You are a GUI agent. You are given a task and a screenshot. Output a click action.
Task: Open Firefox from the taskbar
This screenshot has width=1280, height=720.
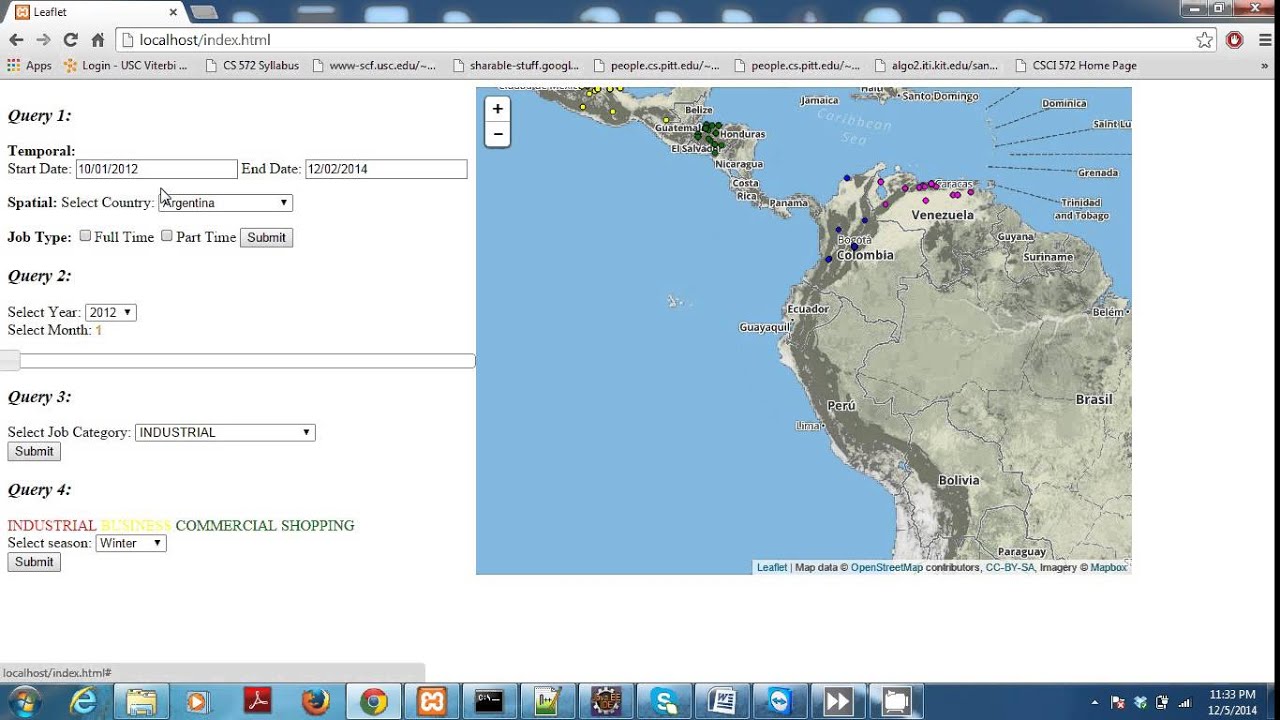pyautogui.click(x=316, y=702)
